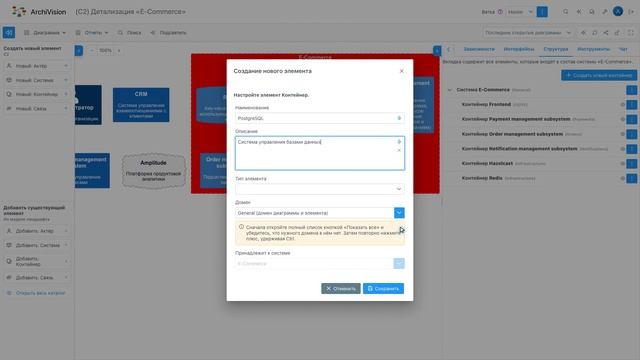Image resolution: width=640 pixels, height=360 pixels.
Task: Switch to the Чат tab
Action: tap(623, 49)
